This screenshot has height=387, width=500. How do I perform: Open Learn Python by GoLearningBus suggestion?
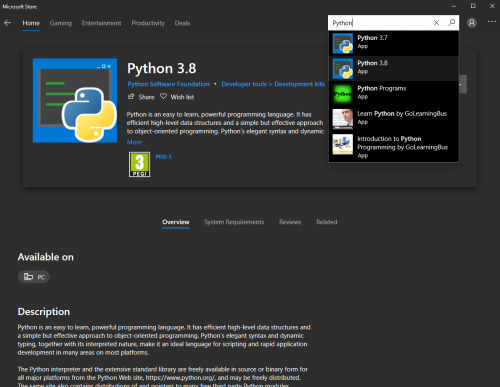(x=393, y=119)
